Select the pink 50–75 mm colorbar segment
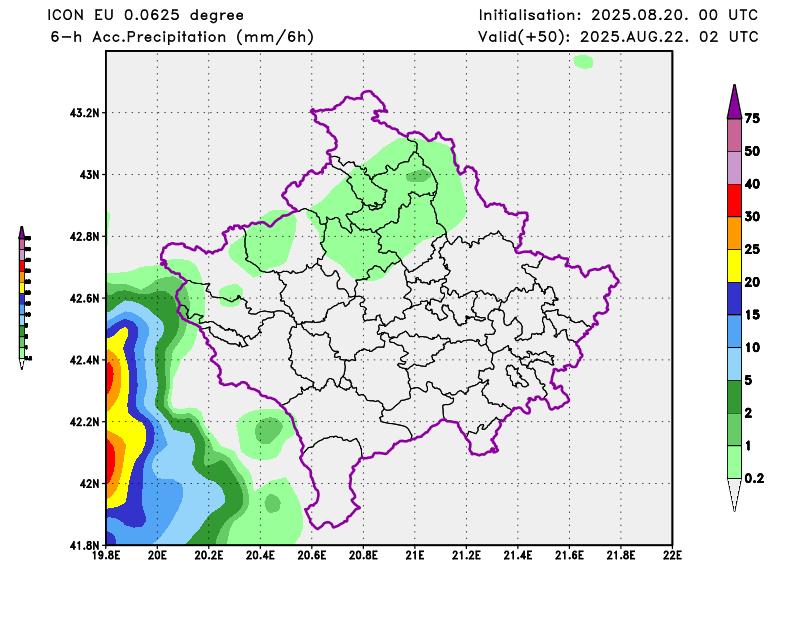The image size is (800, 618). (734, 135)
